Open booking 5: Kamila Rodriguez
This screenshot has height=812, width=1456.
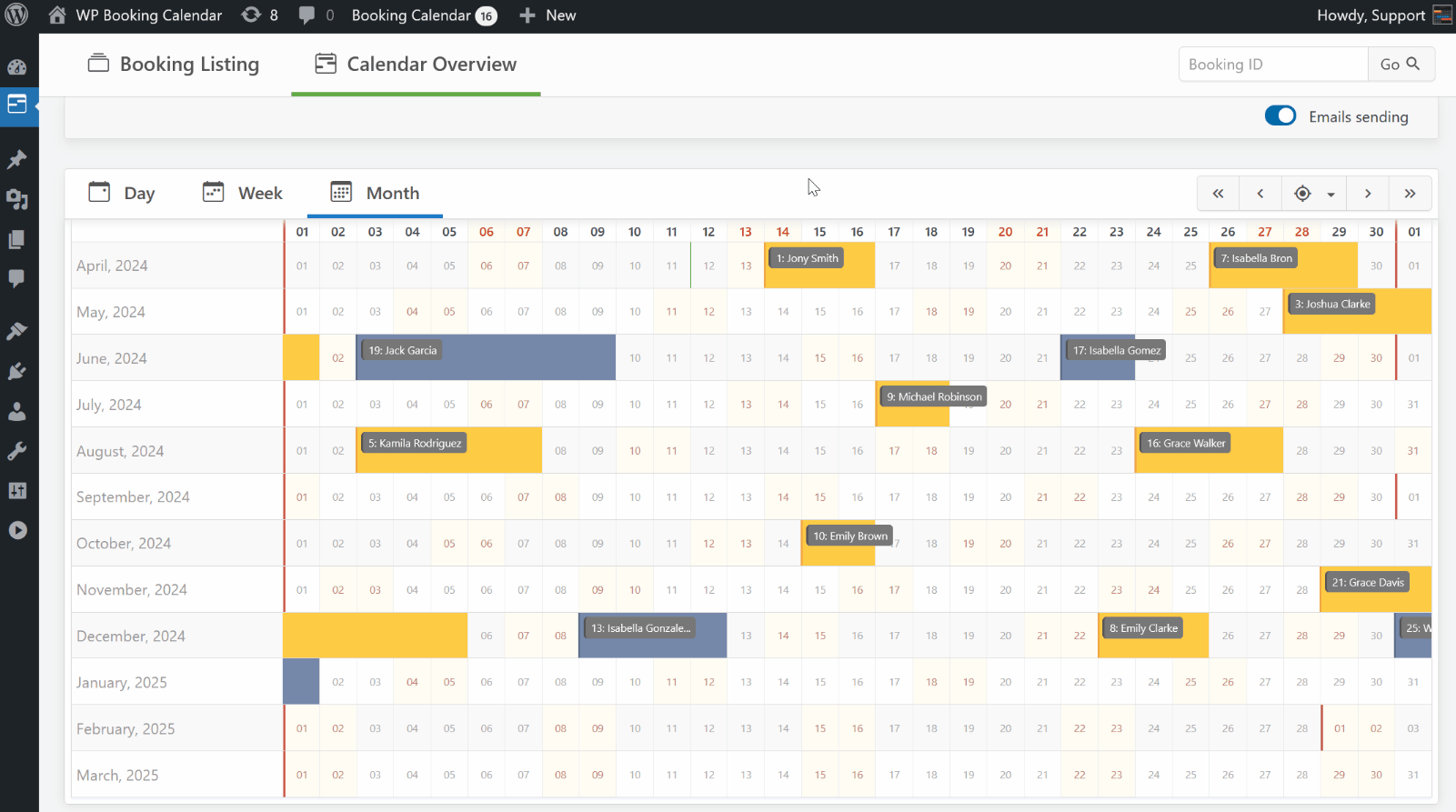pyautogui.click(x=414, y=443)
